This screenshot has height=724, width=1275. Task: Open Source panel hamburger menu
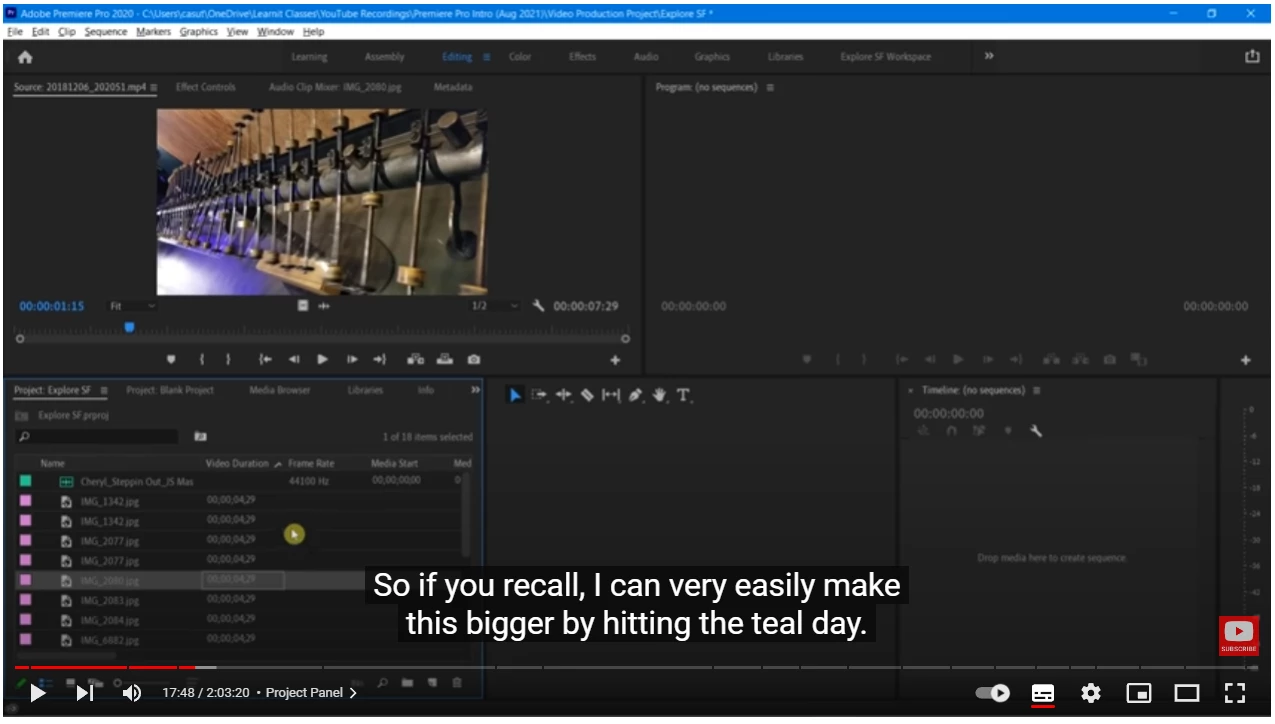click(154, 88)
